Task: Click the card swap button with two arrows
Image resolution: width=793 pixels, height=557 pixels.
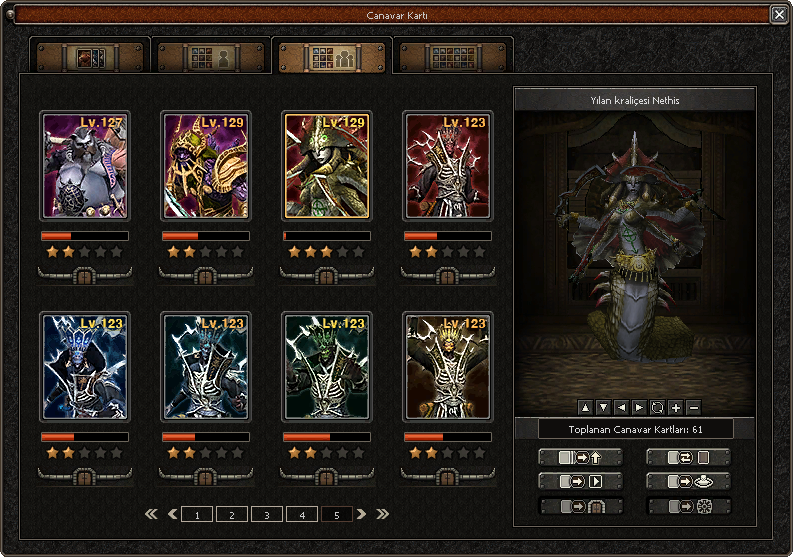Action: click(x=688, y=457)
